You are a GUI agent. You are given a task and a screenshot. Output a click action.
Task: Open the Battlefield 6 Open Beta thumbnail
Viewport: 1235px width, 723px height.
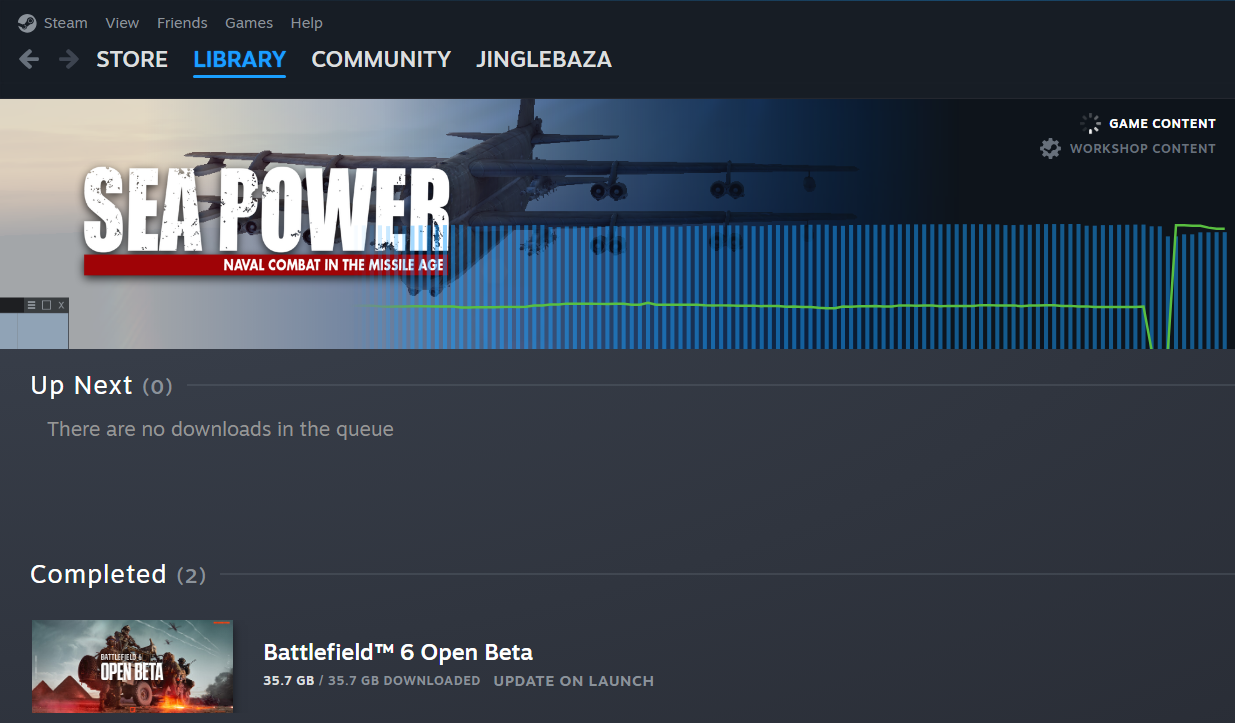click(x=132, y=666)
